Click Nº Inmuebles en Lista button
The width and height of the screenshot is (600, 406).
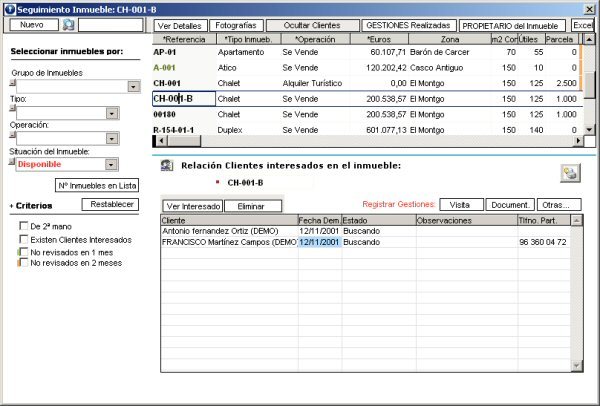coord(97,186)
